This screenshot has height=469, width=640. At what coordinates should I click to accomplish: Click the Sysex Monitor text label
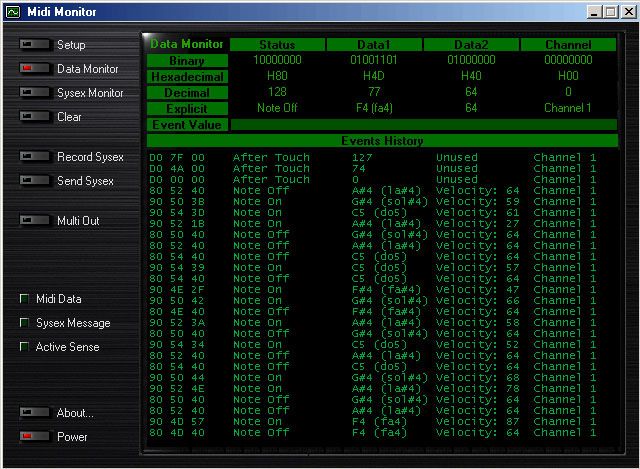(90, 93)
